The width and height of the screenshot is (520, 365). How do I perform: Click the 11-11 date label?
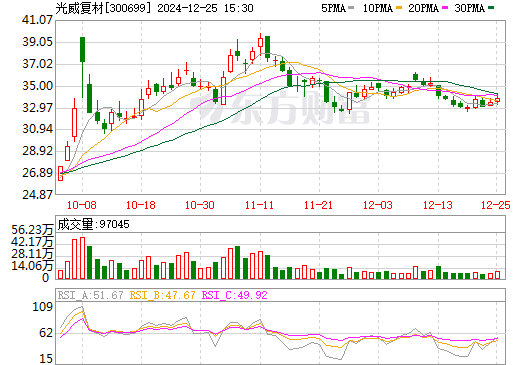click(x=259, y=205)
